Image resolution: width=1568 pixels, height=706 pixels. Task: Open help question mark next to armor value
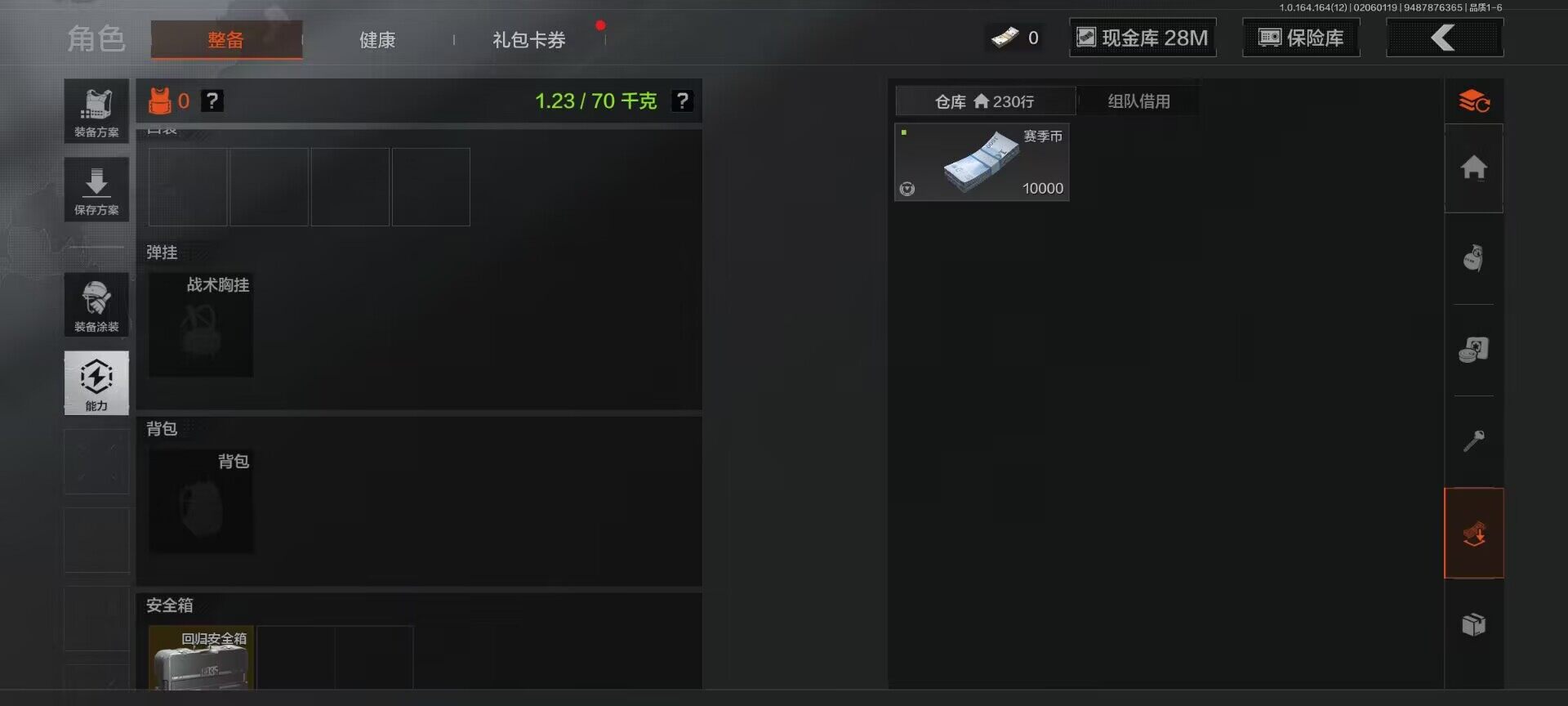(x=212, y=101)
